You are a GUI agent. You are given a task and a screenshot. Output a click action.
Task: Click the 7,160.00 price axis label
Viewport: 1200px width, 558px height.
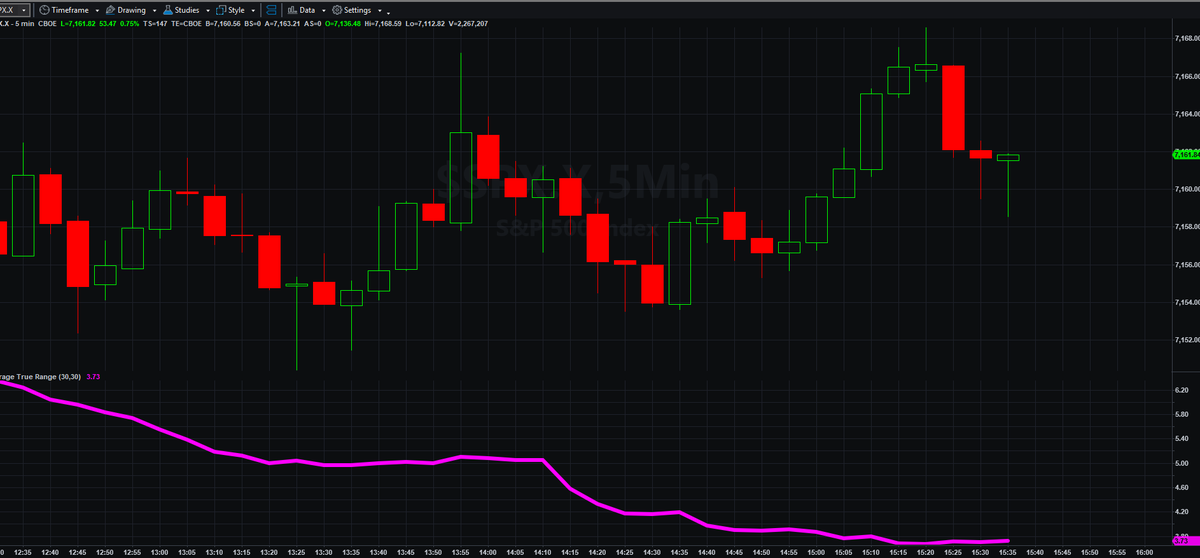pos(1186,189)
